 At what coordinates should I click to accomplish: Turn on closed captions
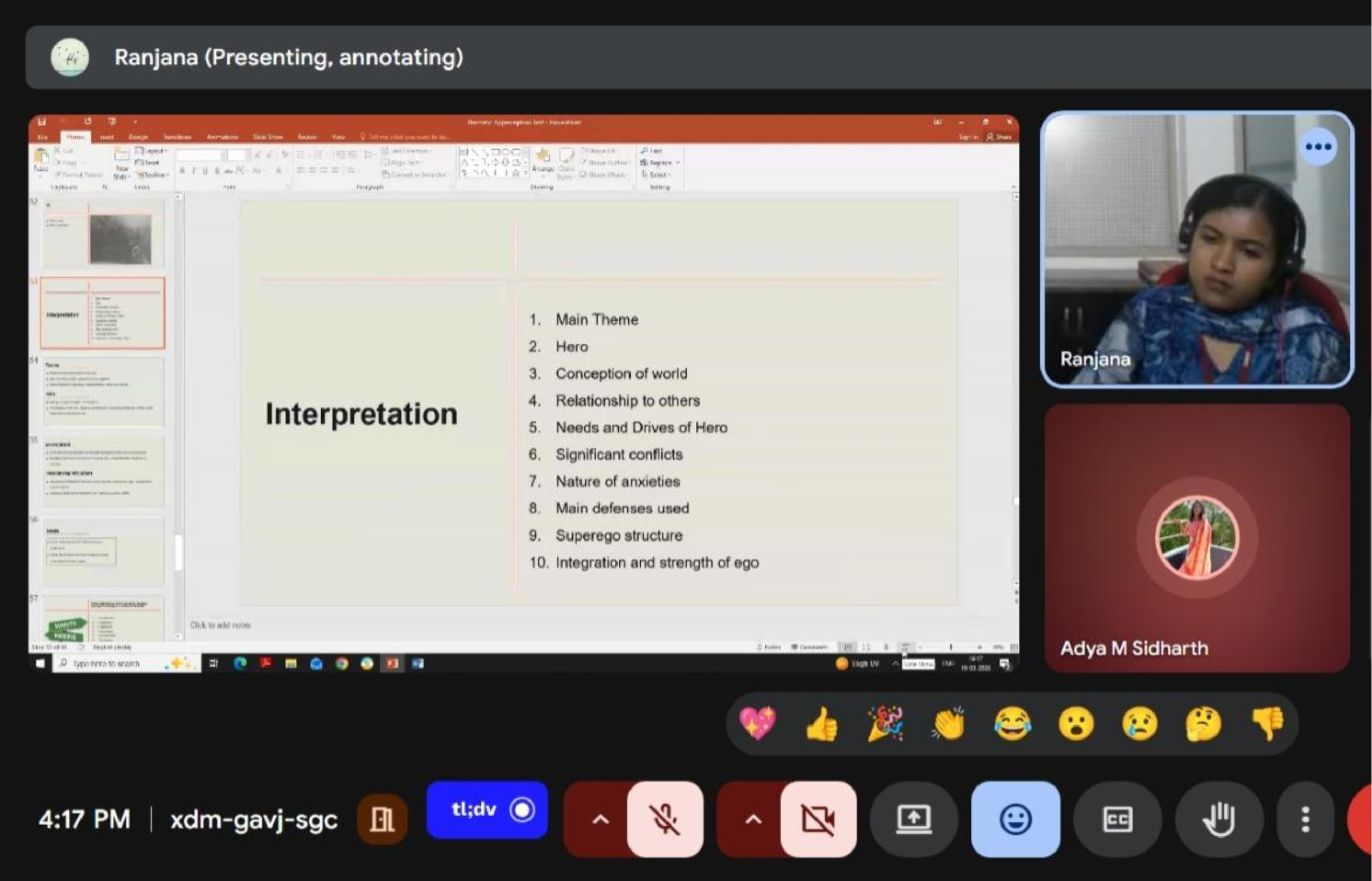[1117, 819]
